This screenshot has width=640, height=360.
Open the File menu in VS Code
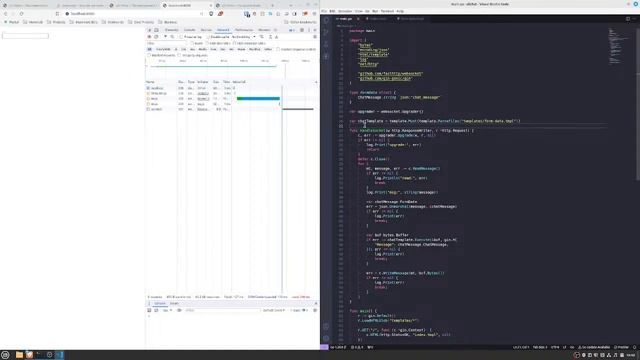coord(324,11)
